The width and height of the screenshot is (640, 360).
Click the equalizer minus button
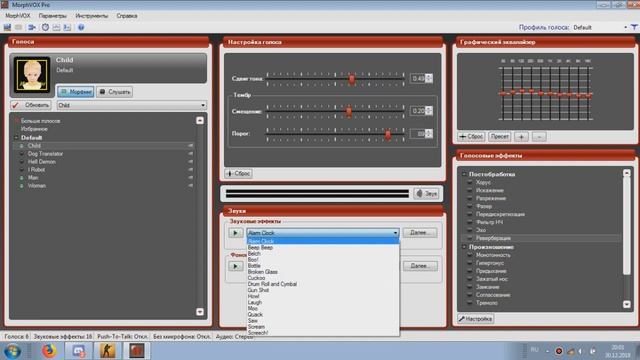click(x=539, y=137)
